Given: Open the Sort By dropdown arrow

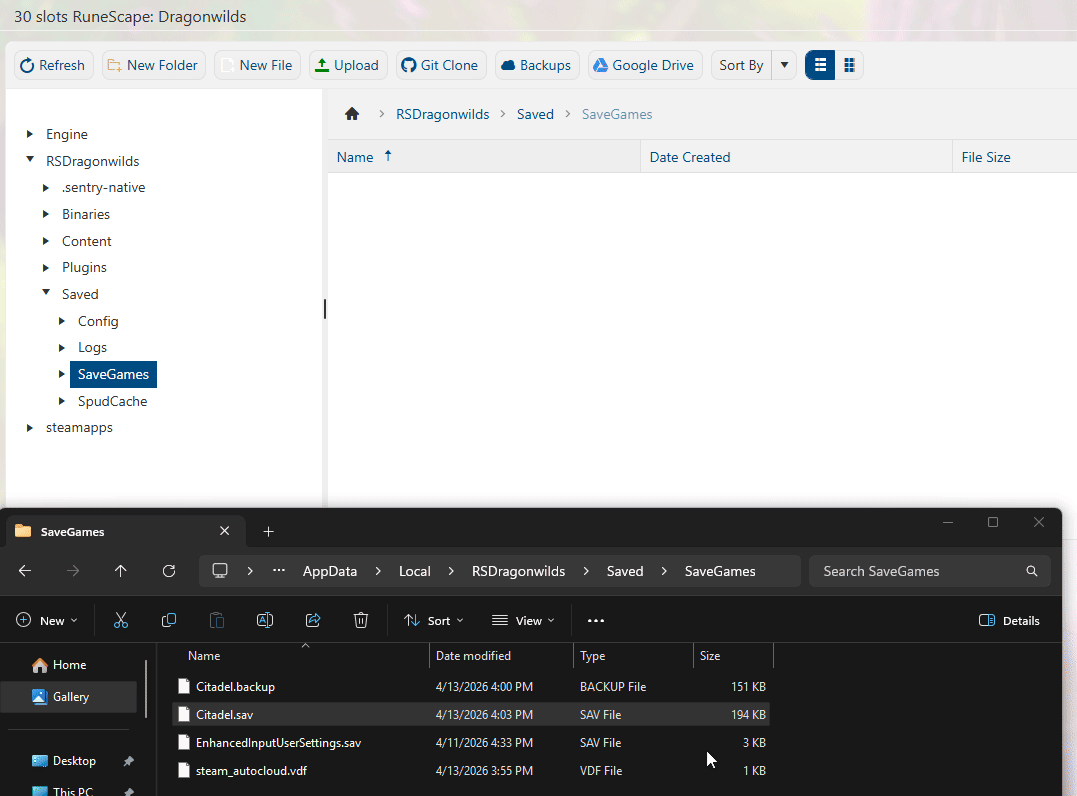Looking at the screenshot, I should point(784,65).
